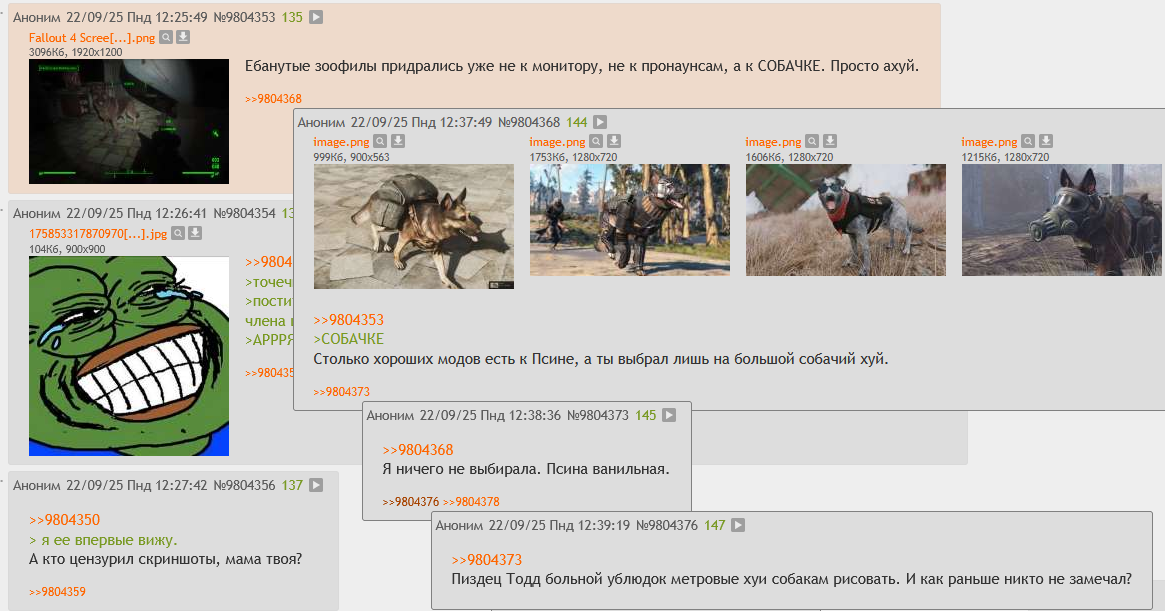Click reply link >>9804376 under post 9804373
1165x611 pixels.
coord(411,502)
